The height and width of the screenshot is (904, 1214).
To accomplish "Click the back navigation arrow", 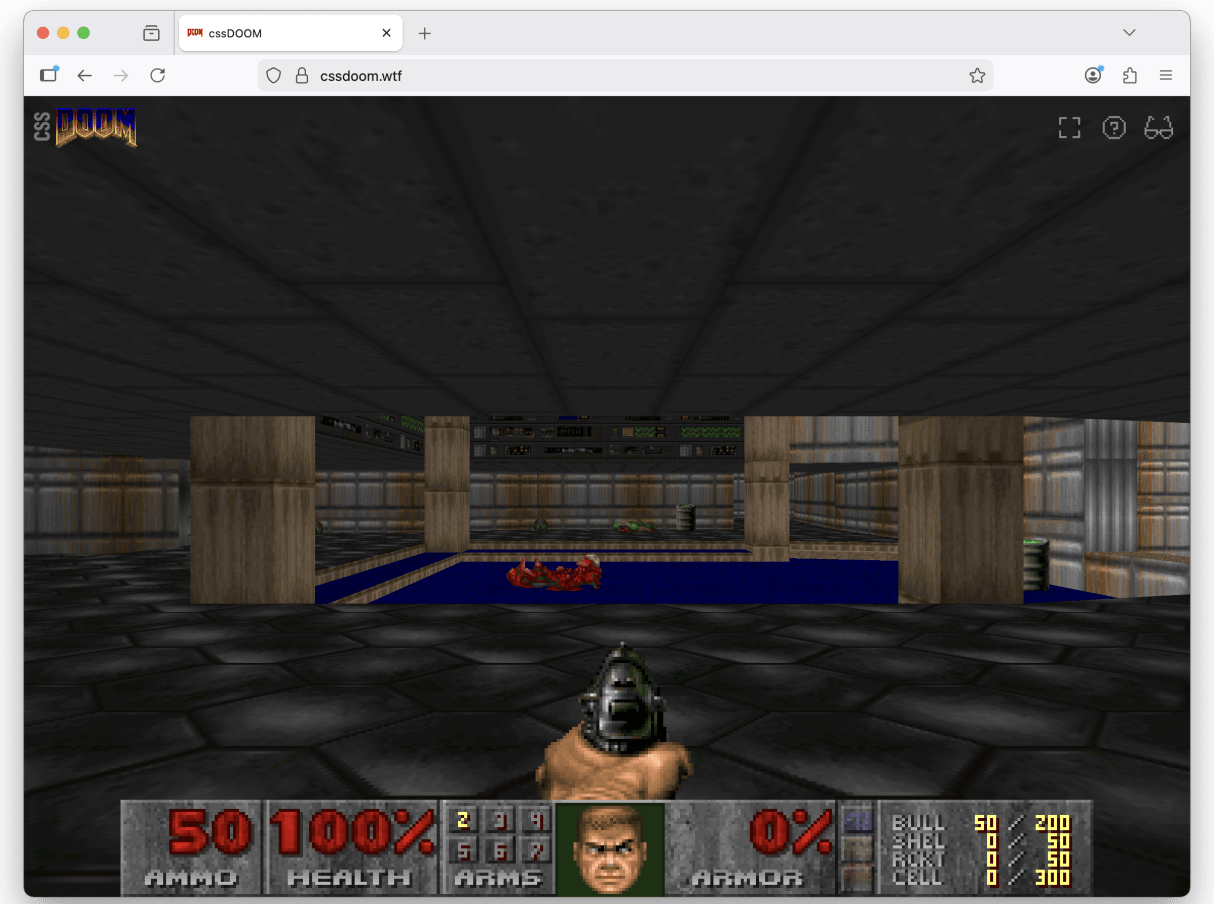I will [84, 75].
